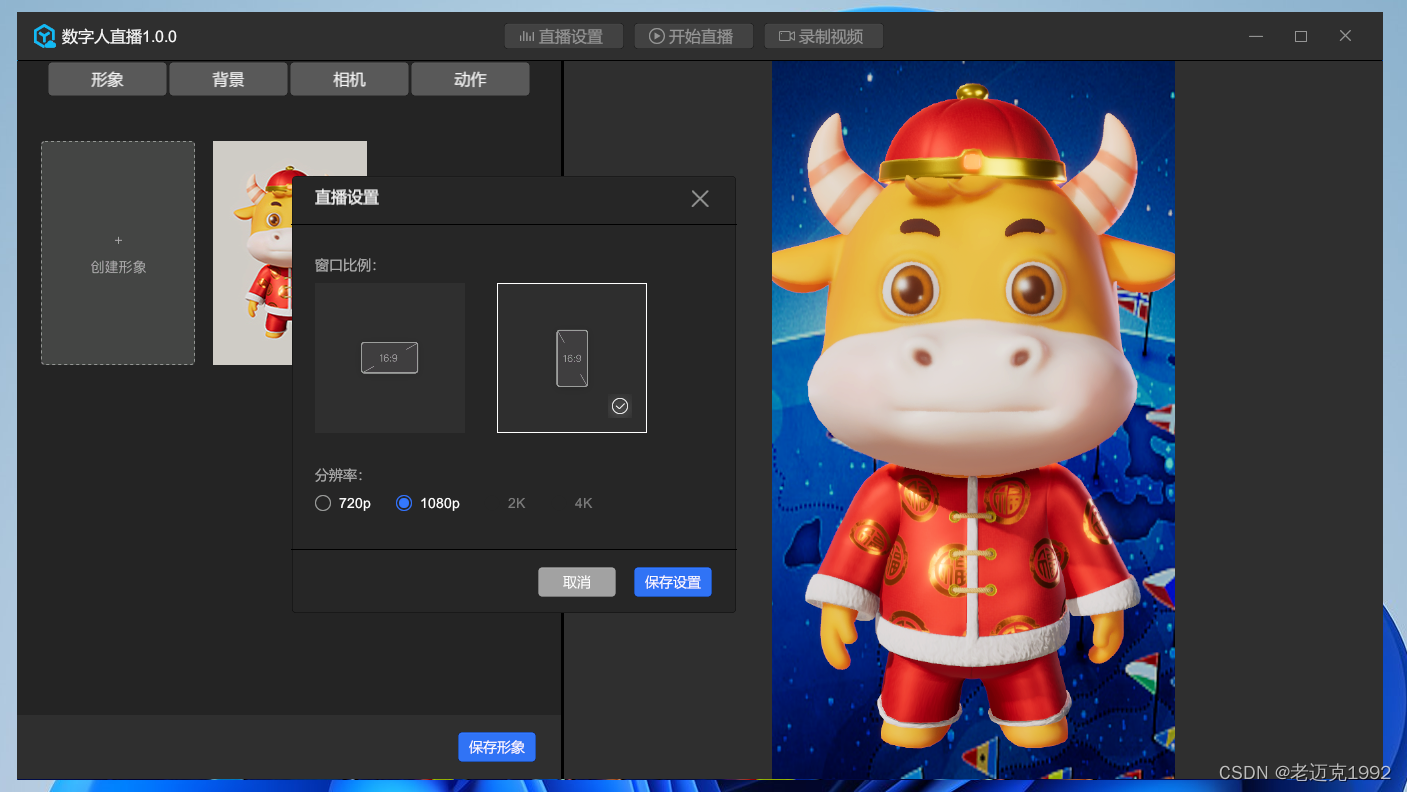
Task: Choose the portrait 16:9 window ratio
Action: click(572, 358)
